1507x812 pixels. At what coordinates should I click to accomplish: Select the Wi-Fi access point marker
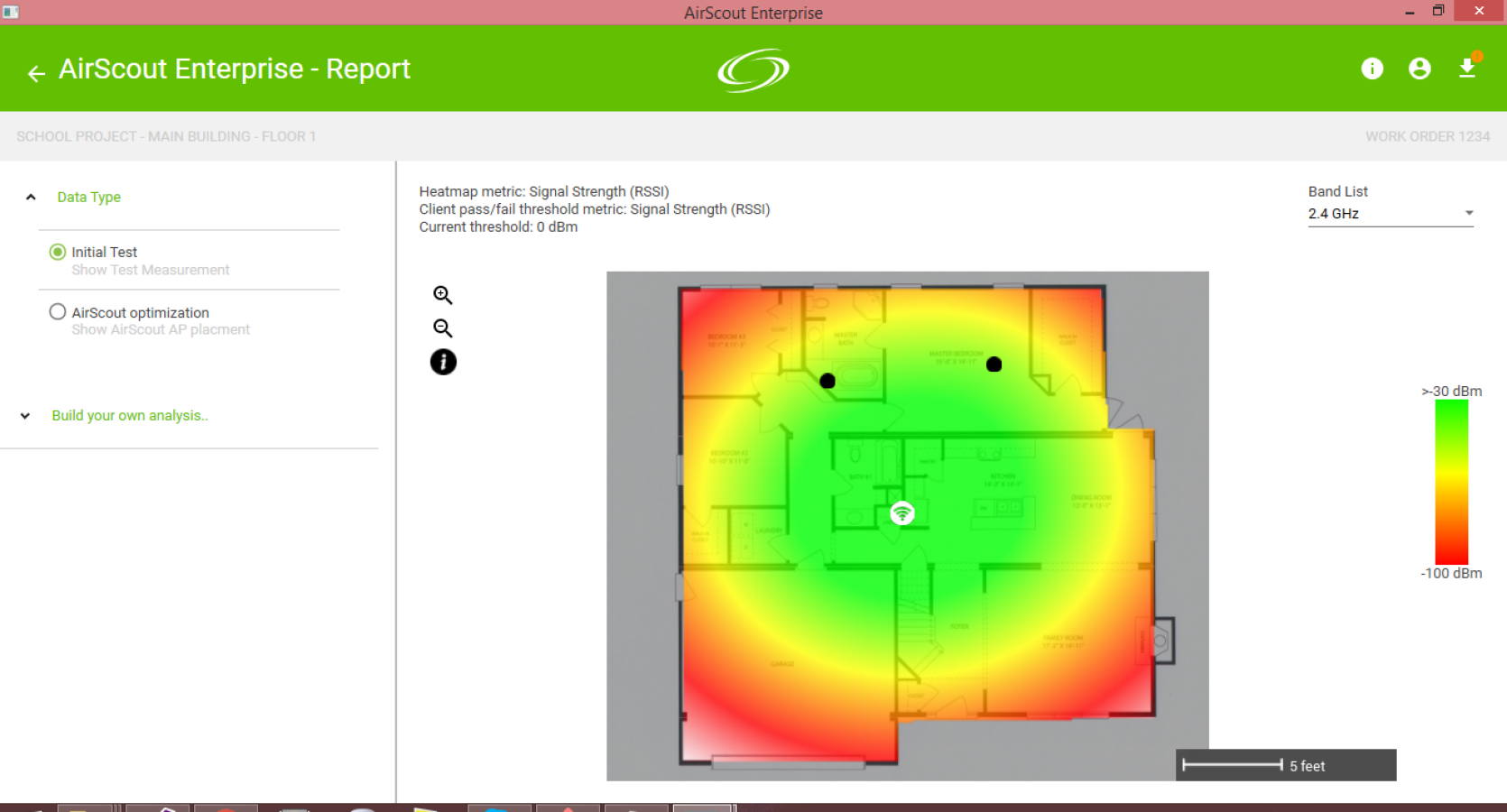click(x=902, y=513)
